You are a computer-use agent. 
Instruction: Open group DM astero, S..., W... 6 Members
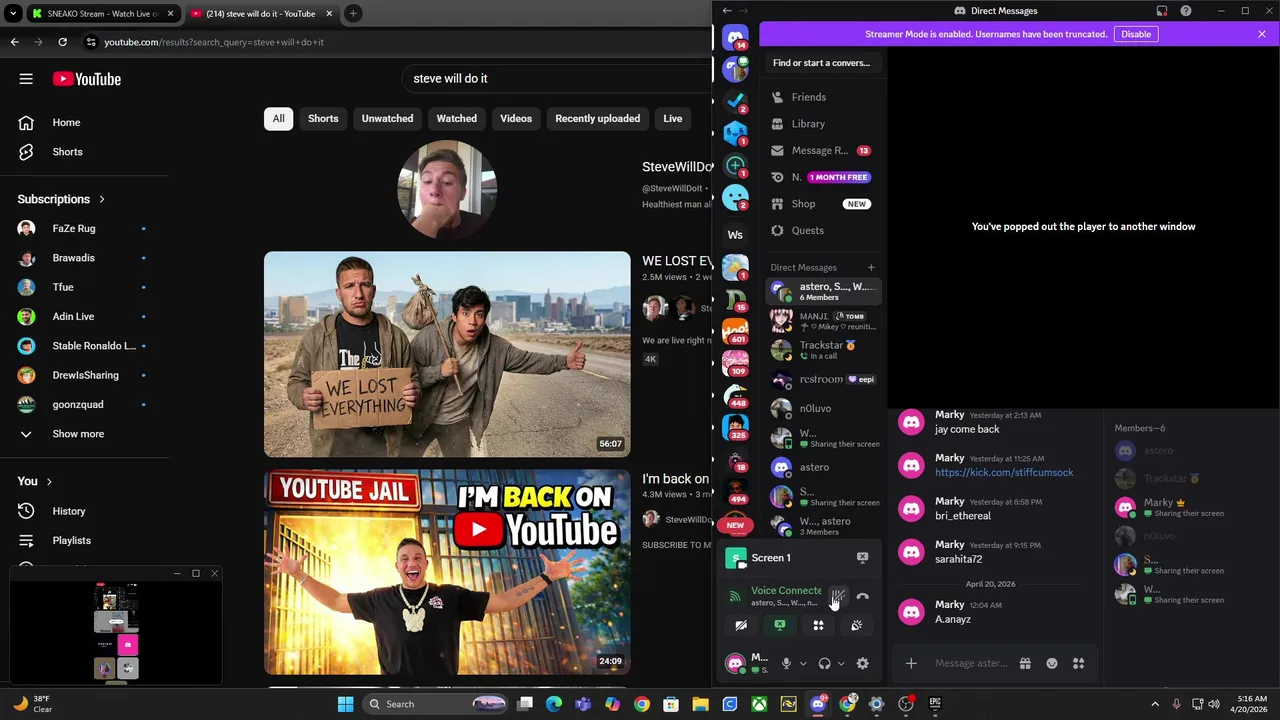823,291
